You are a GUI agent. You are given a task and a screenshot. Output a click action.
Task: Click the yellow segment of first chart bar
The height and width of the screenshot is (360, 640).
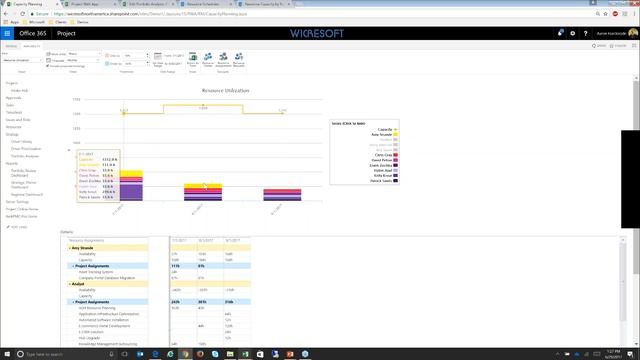coord(131,174)
